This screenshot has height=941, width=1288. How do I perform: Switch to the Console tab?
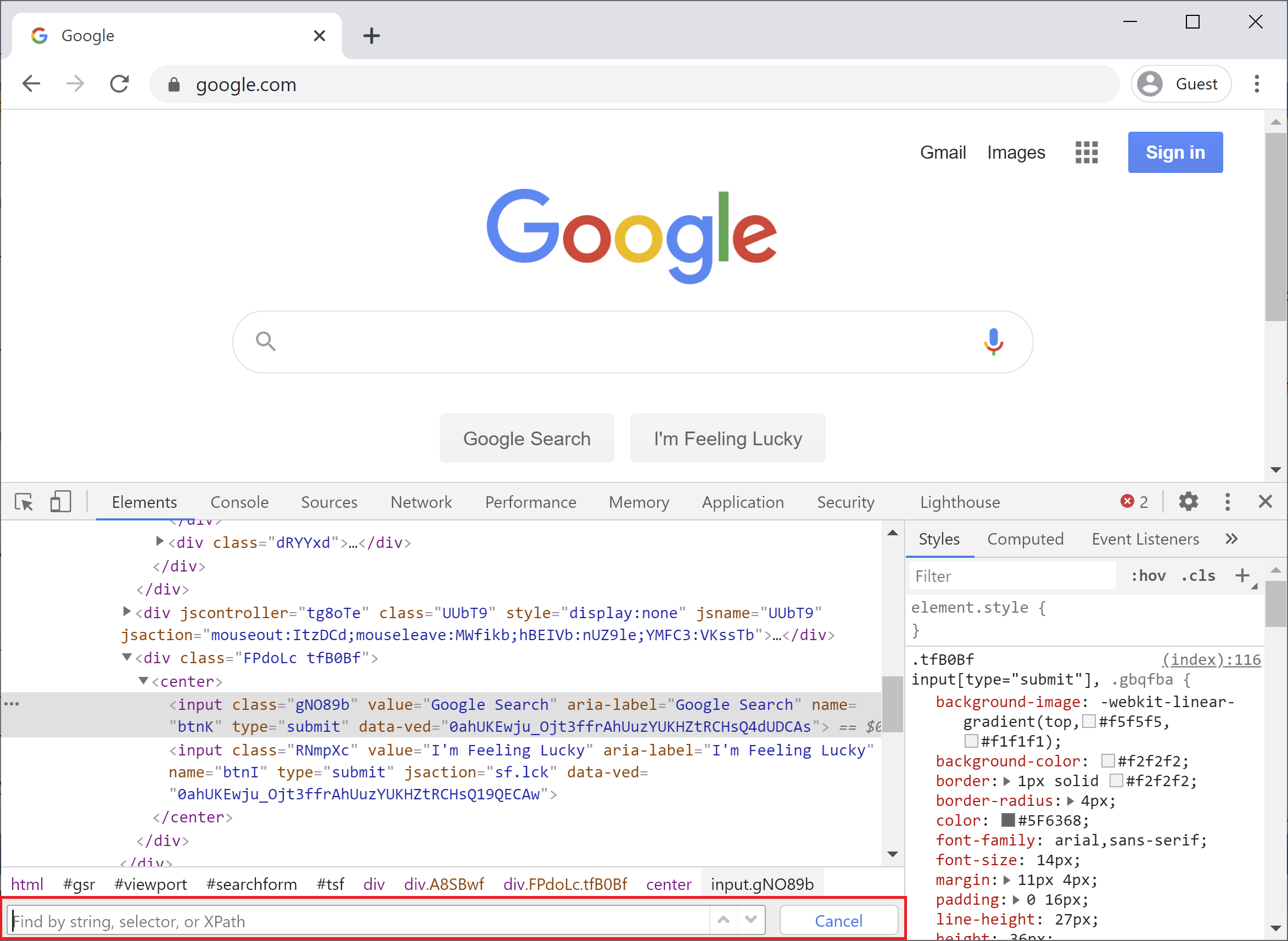click(x=239, y=502)
